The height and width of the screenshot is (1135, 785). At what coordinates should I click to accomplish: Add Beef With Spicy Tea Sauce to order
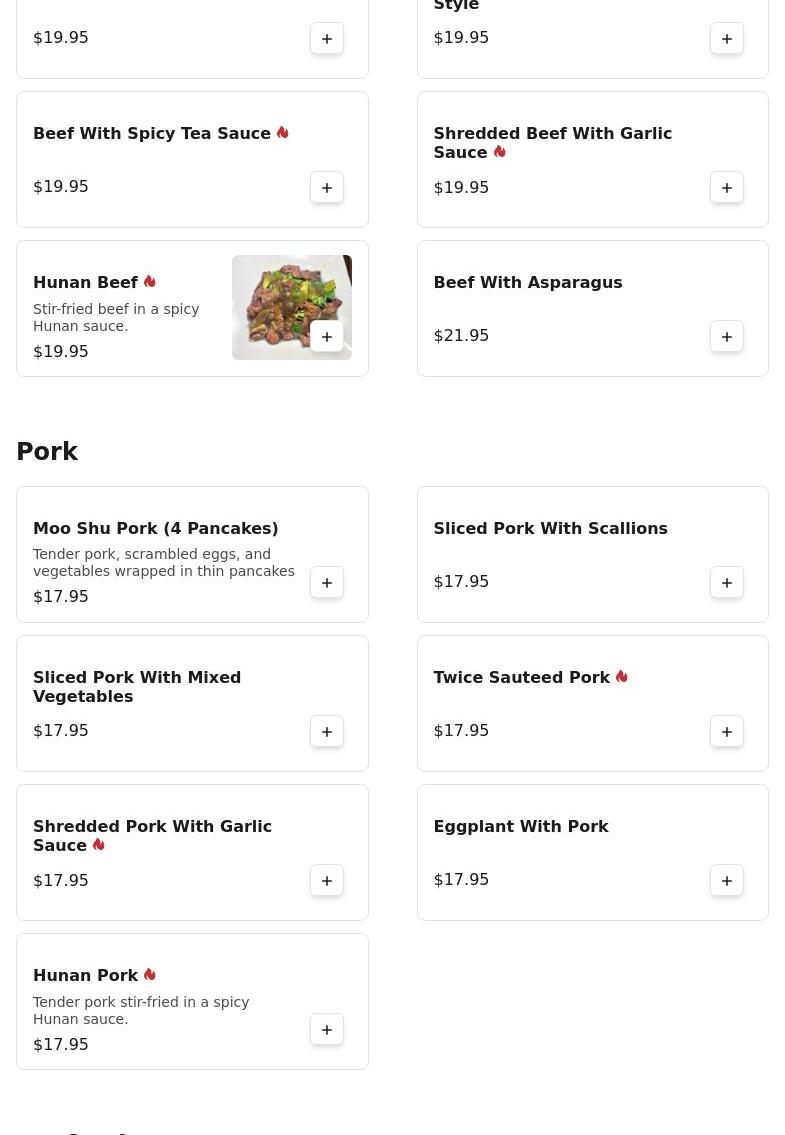point(327,188)
